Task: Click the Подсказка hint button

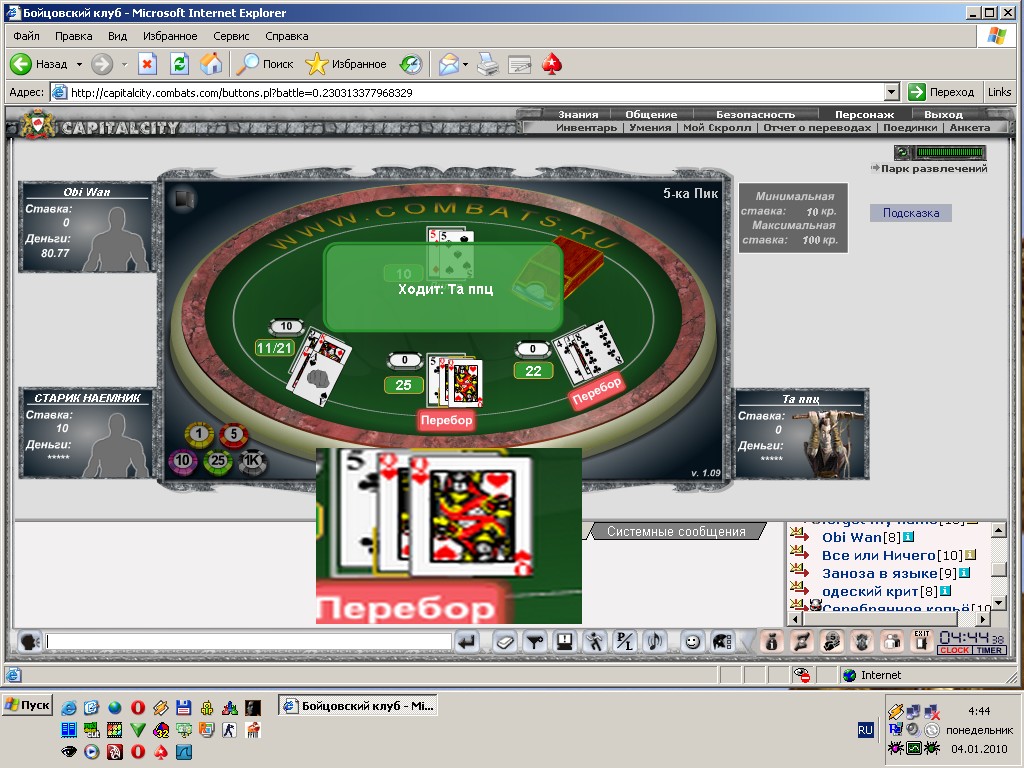Action: [x=910, y=213]
